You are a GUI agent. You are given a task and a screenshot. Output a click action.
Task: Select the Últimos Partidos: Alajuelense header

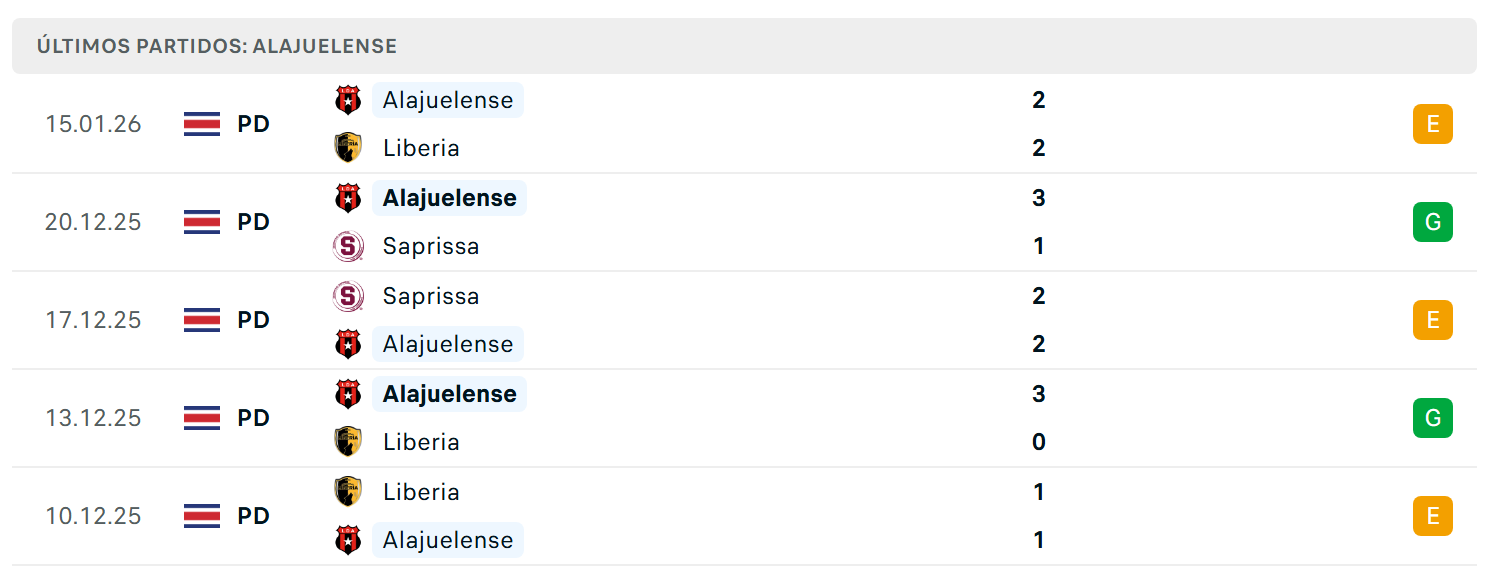pyautogui.click(x=744, y=46)
